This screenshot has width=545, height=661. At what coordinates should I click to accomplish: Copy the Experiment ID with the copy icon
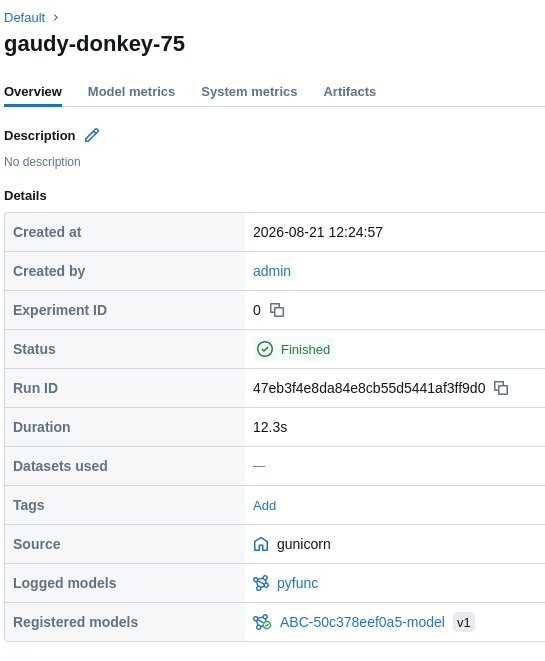coord(277,310)
